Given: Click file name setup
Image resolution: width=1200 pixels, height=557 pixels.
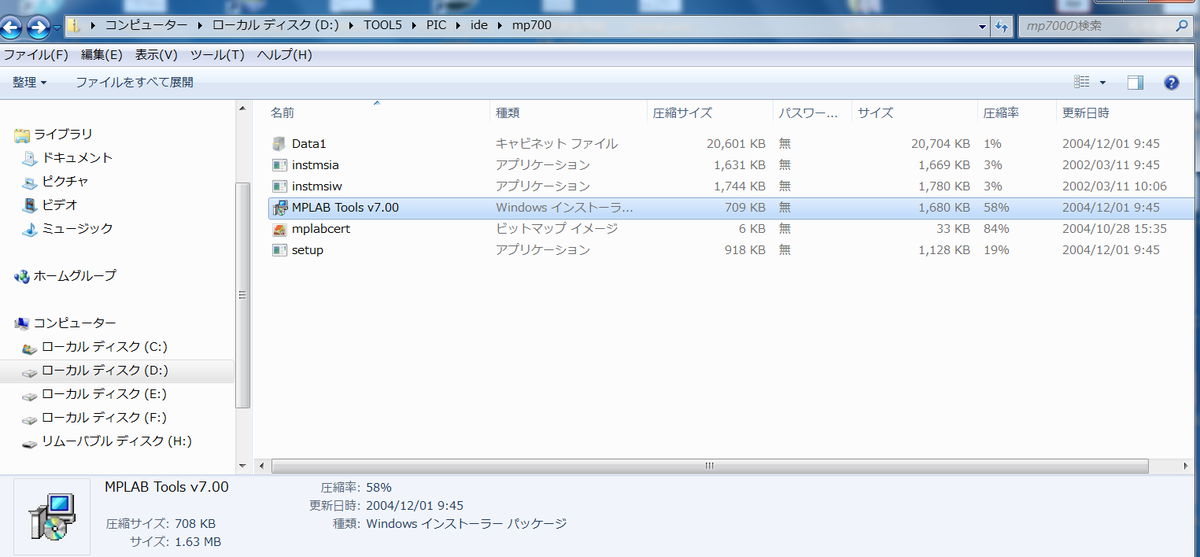Looking at the screenshot, I should [x=307, y=250].
